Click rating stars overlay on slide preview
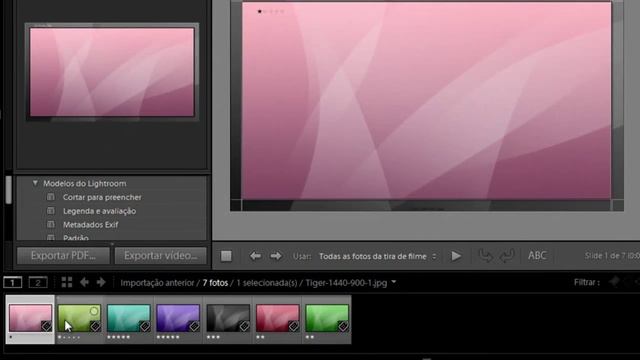640x360 pixels. pyautogui.click(x=271, y=11)
